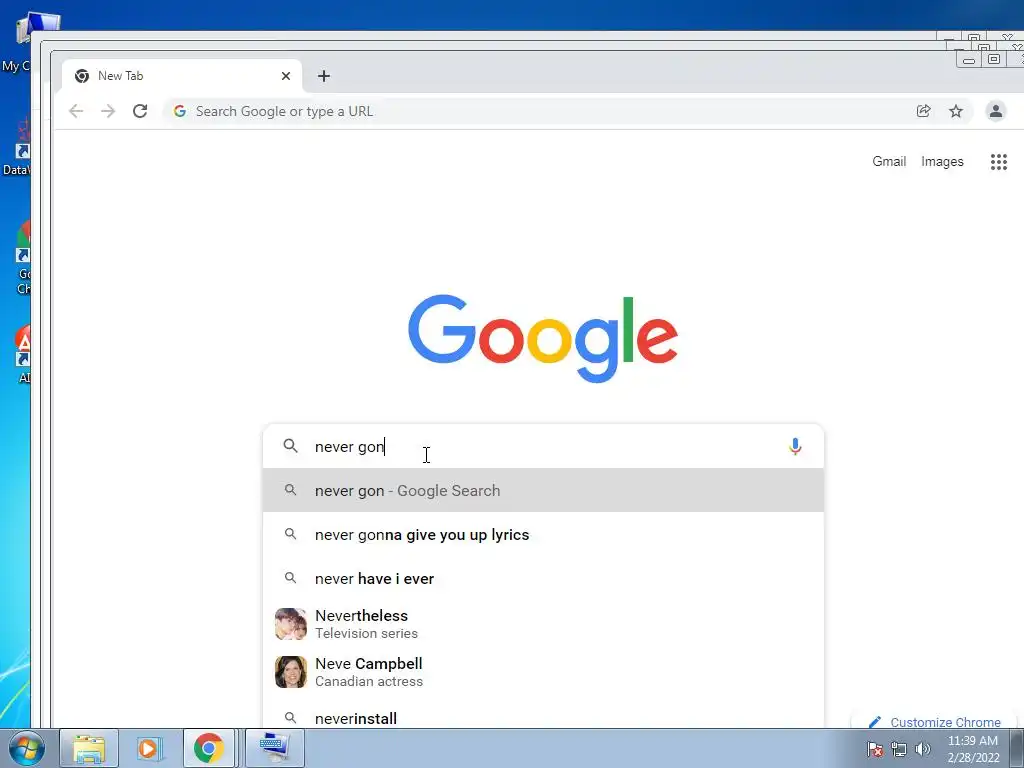The image size is (1024, 768).
Task: Click Nevertheless thumbnail image
Action: coord(291,624)
